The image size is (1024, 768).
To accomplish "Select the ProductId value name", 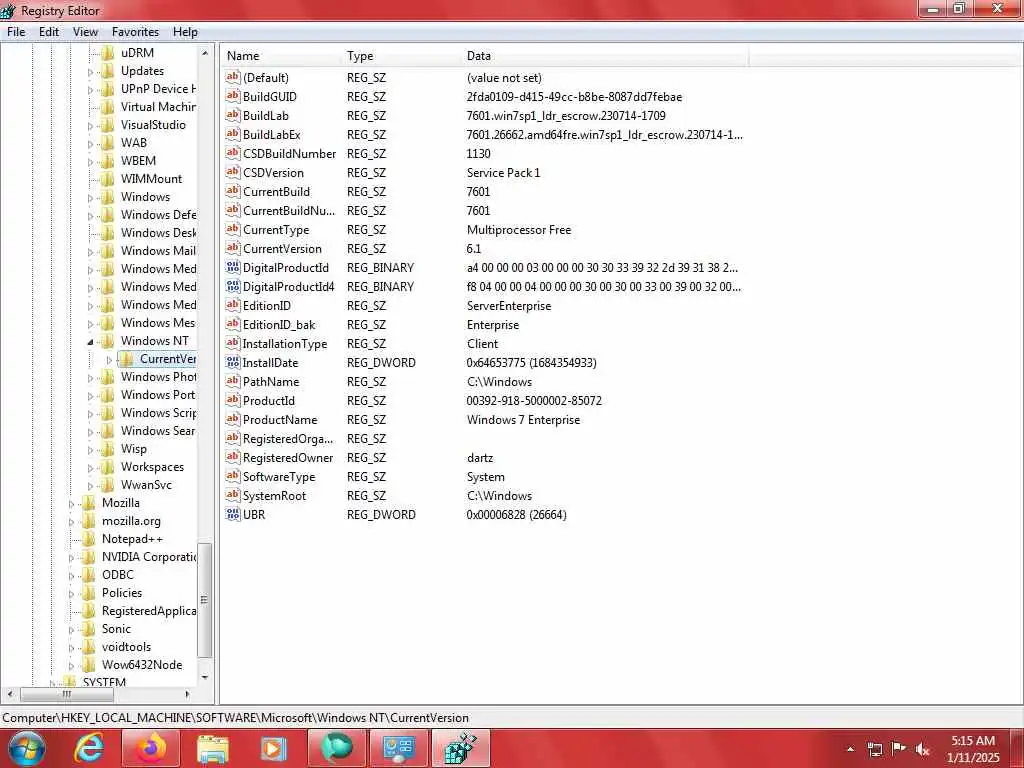I will pyautogui.click(x=269, y=400).
